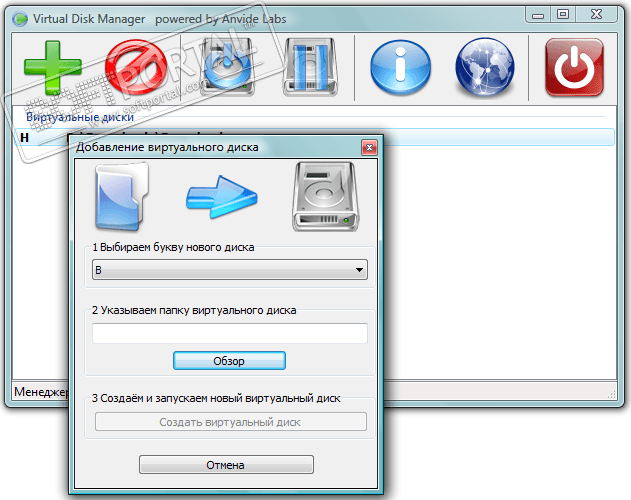Screen dimensions: 631x500
Task: Click the gray hard drive icon in dialog
Action: (325, 196)
